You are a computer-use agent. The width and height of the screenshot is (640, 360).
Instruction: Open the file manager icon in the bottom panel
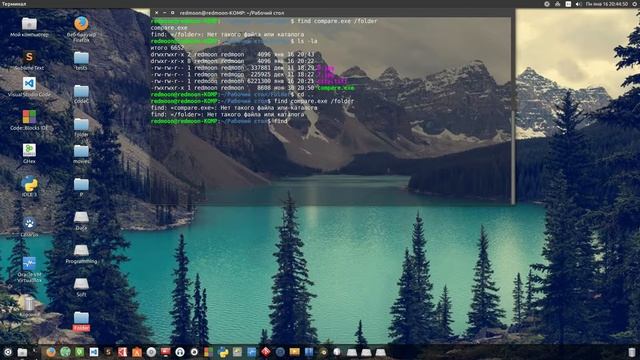pyautogui.click(x=22, y=352)
